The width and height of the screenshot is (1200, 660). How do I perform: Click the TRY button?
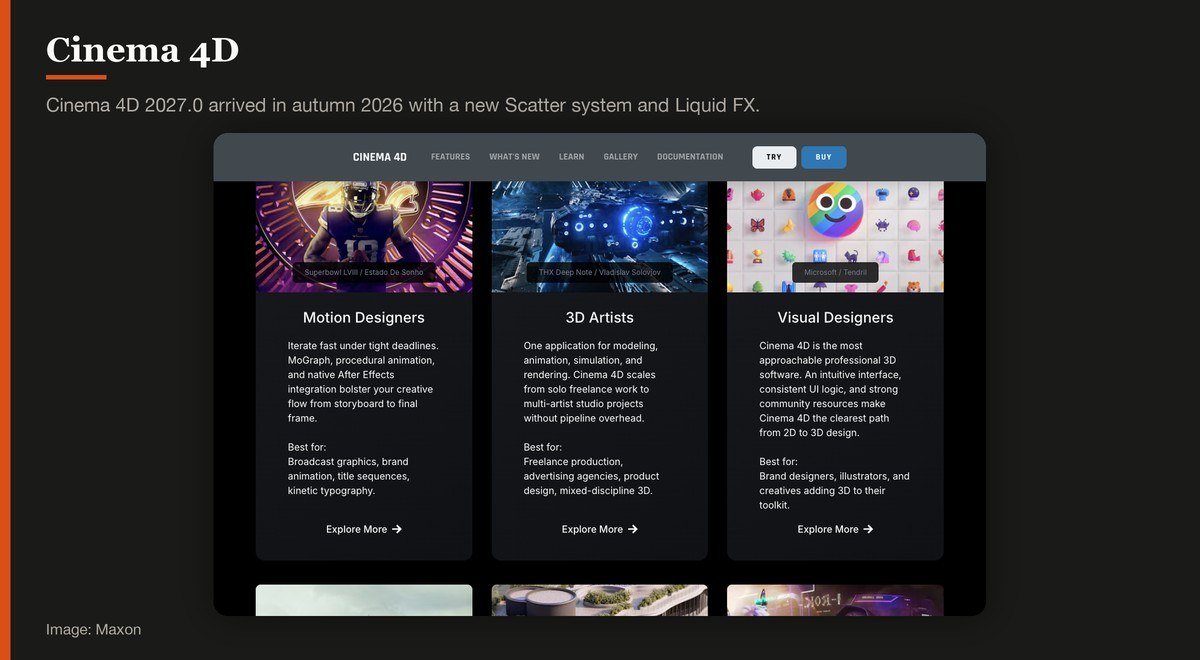[774, 157]
